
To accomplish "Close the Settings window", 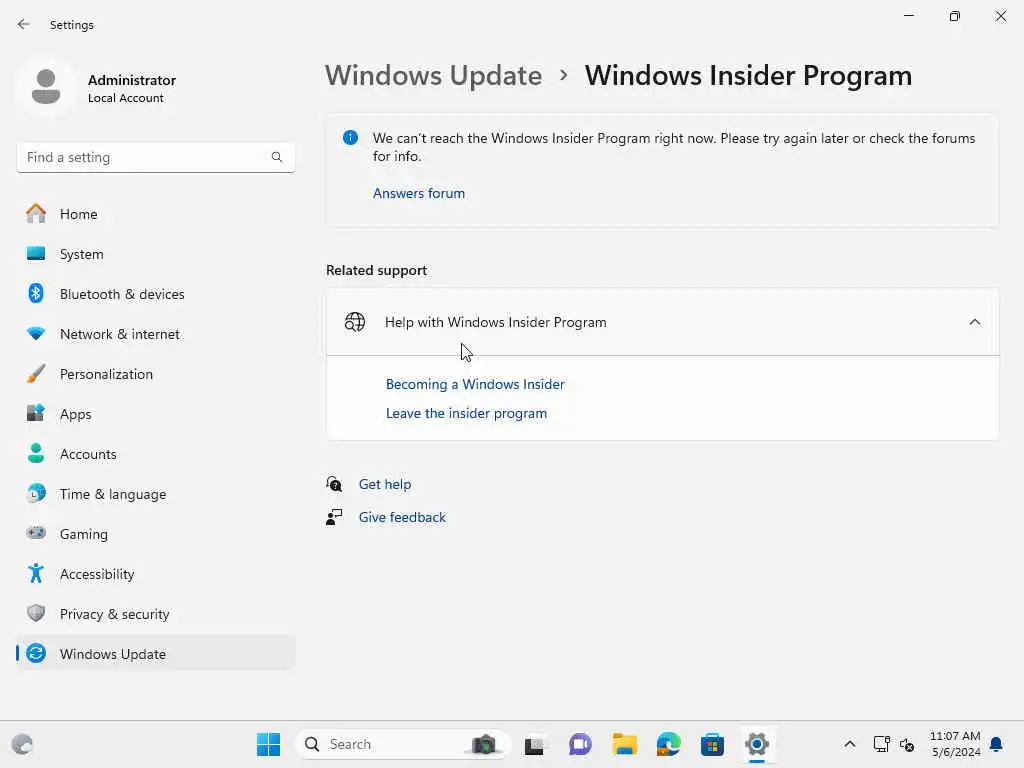I will (1000, 16).
